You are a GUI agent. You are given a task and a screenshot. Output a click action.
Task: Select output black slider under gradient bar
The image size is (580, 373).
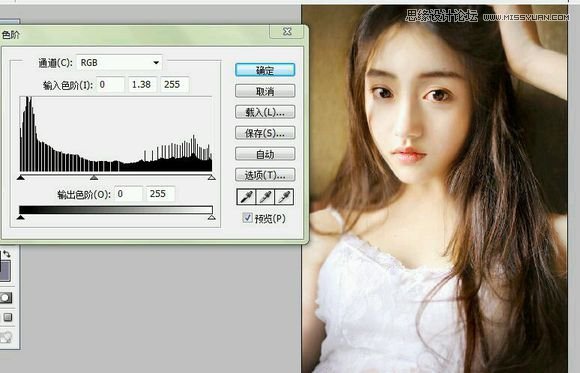(x=21, y=217)
